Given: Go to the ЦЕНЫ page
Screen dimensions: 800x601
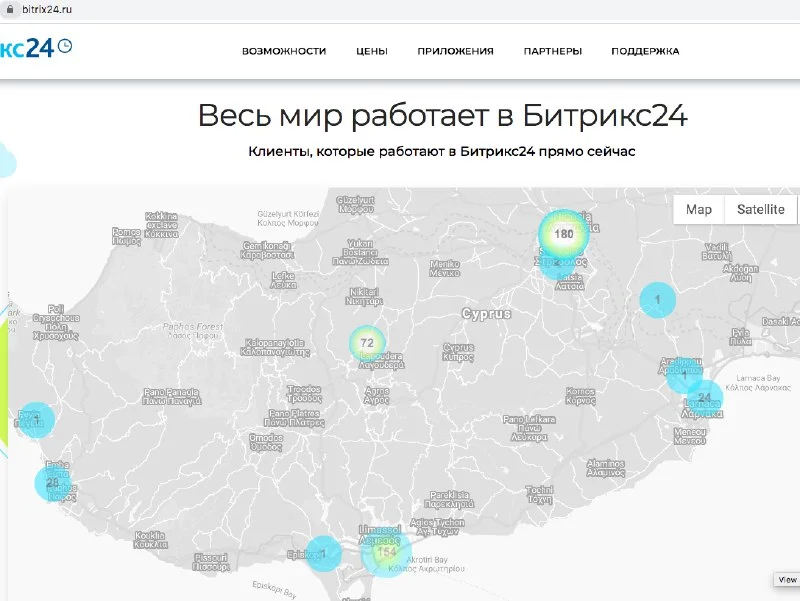Looking at the screenshot, I should 372,51.
